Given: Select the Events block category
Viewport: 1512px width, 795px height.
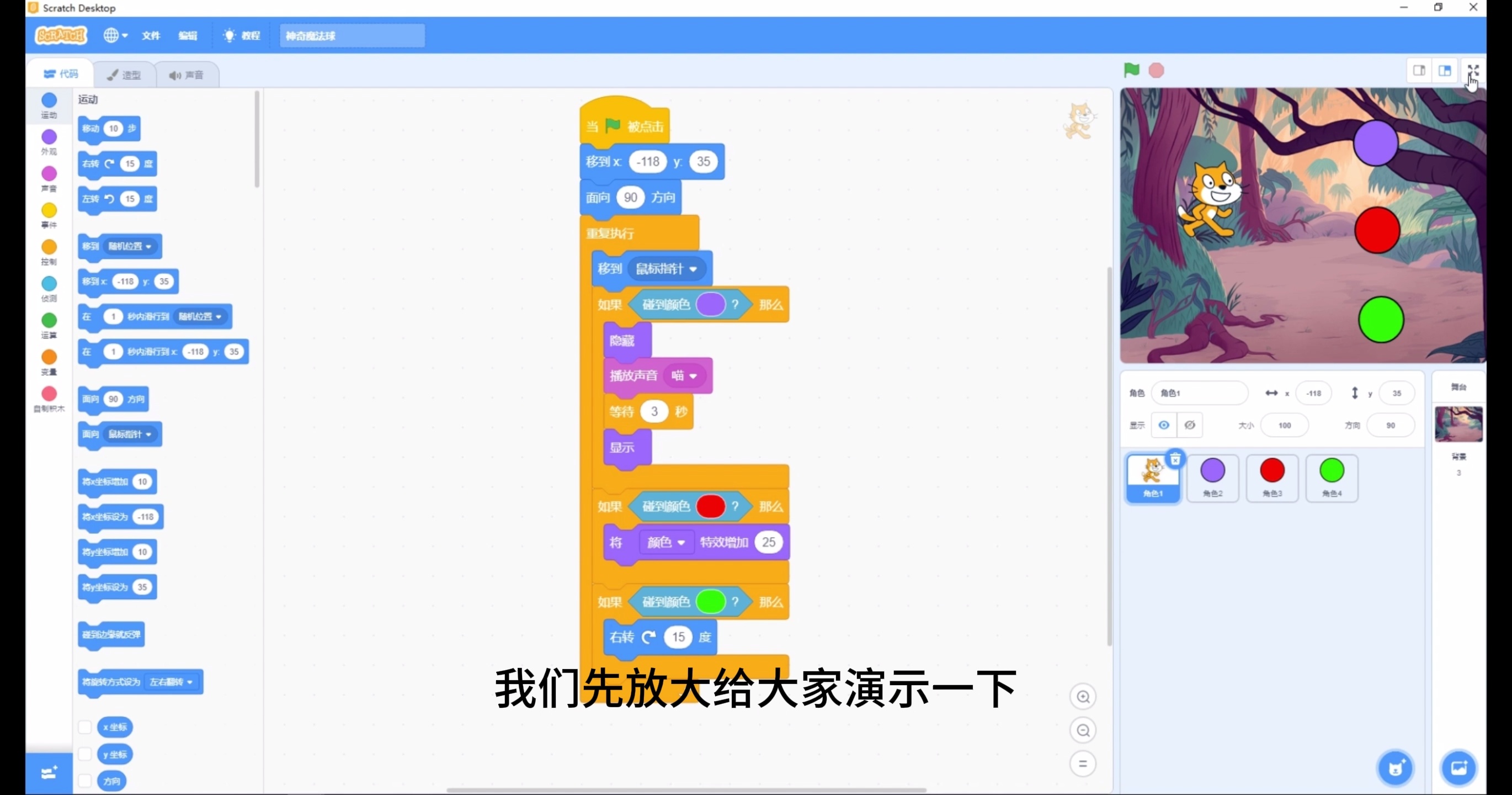Looking at the screenshot, I should (49, 216).
